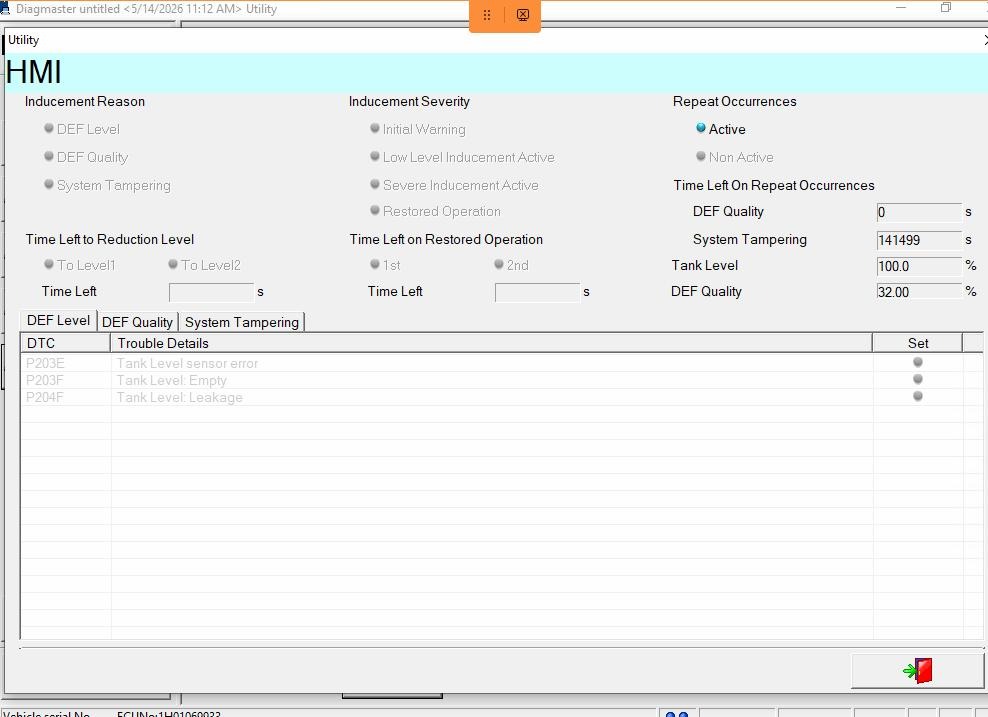
Task: Select the To Level1 indicator
Action: click(49, 264)
